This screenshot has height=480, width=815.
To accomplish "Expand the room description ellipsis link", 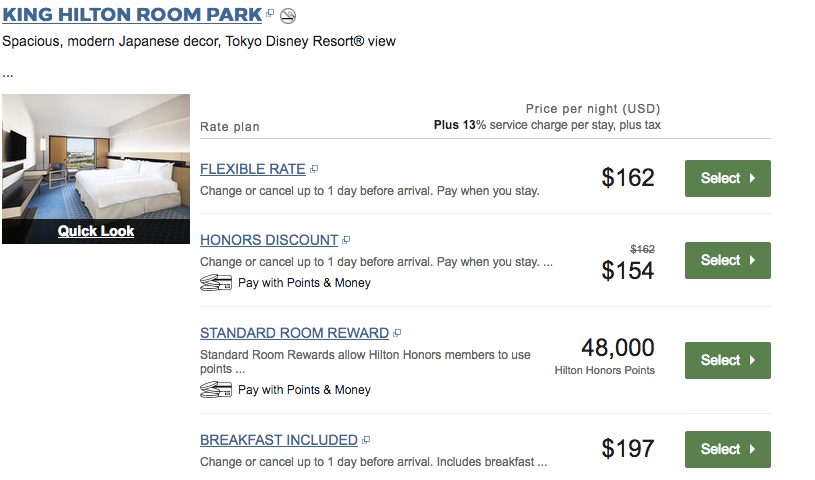I will click(x=8, y=73).
